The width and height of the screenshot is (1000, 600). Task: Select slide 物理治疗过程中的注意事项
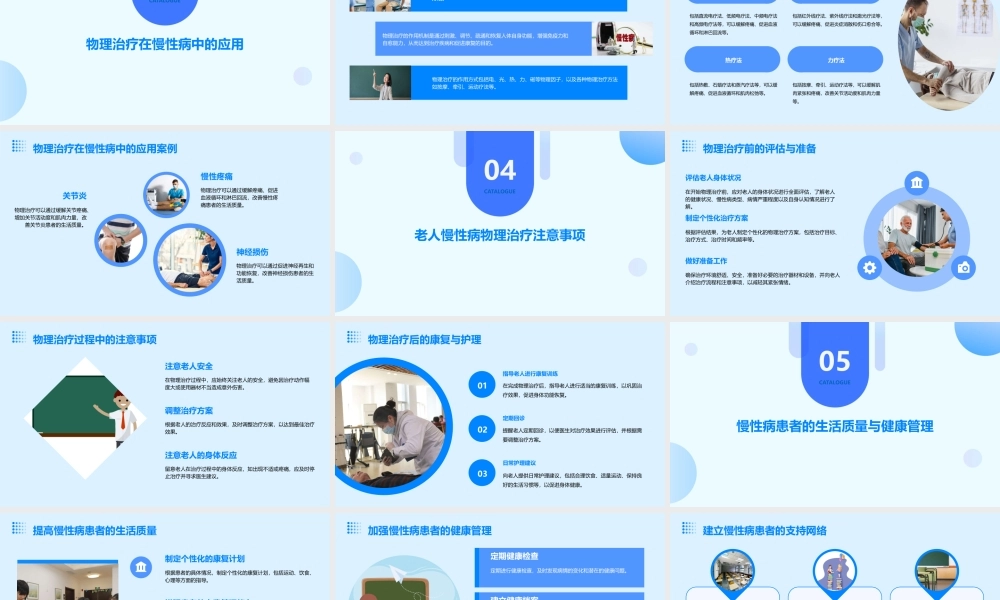click(165, 414)
